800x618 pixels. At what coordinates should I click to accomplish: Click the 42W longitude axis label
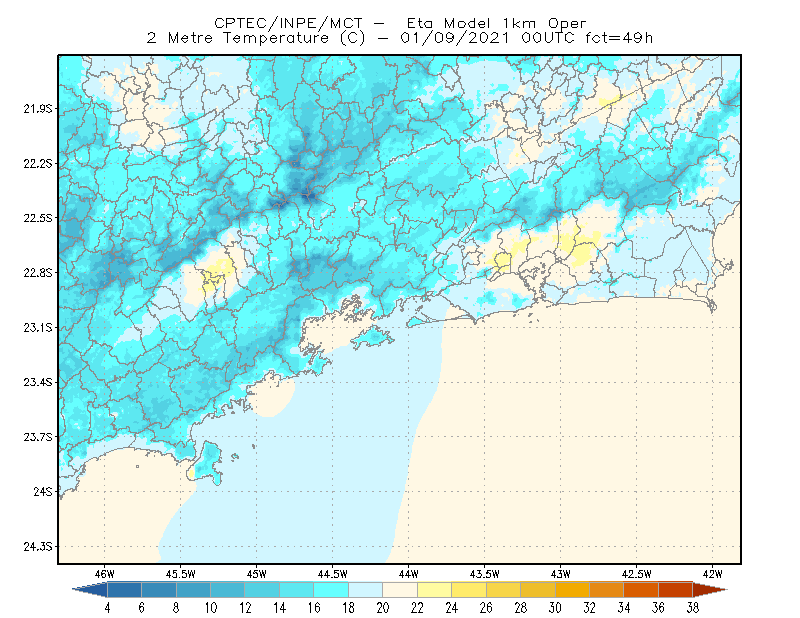712,574
